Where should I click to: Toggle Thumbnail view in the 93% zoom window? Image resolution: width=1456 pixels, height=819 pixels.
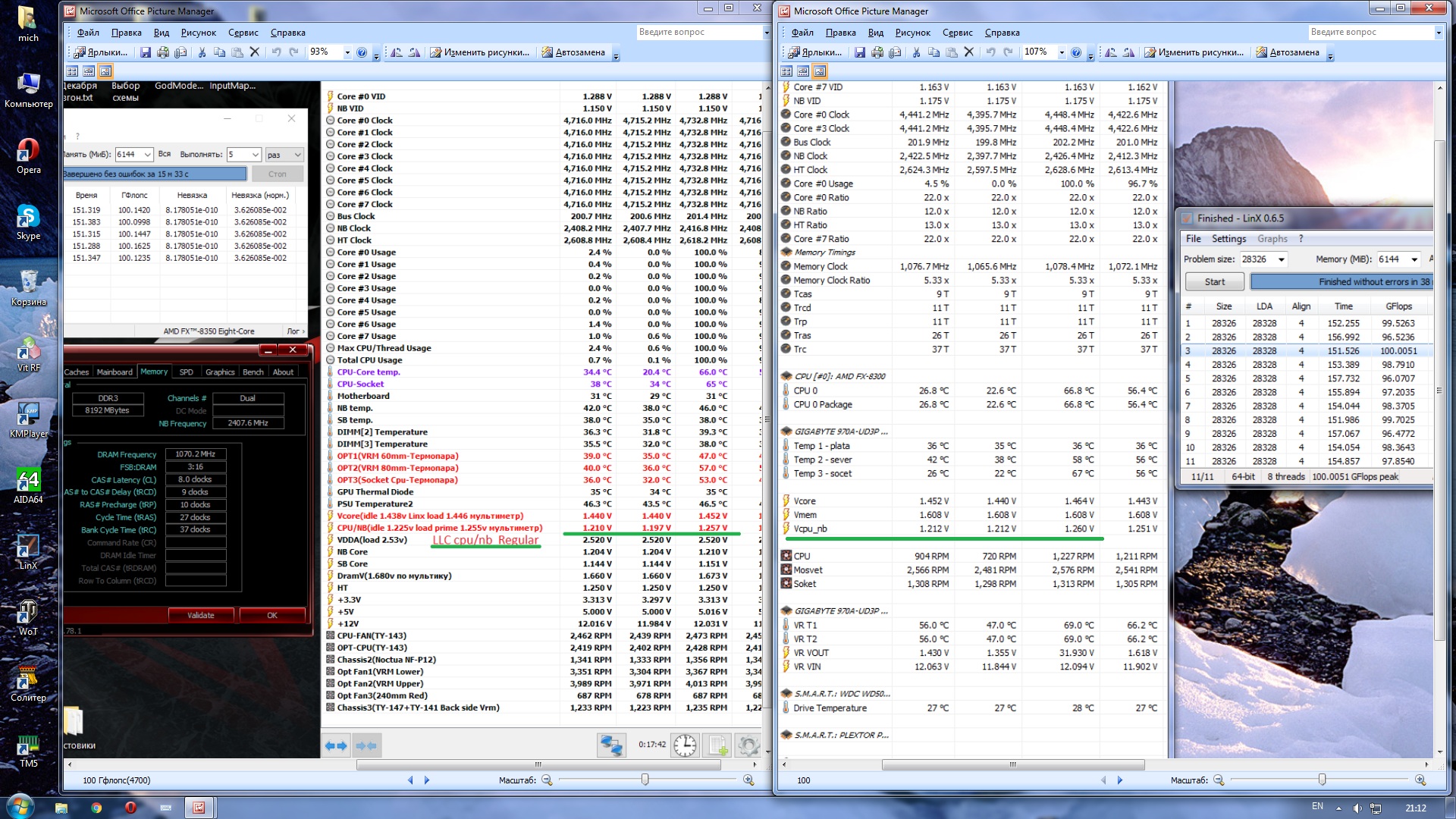72,71
